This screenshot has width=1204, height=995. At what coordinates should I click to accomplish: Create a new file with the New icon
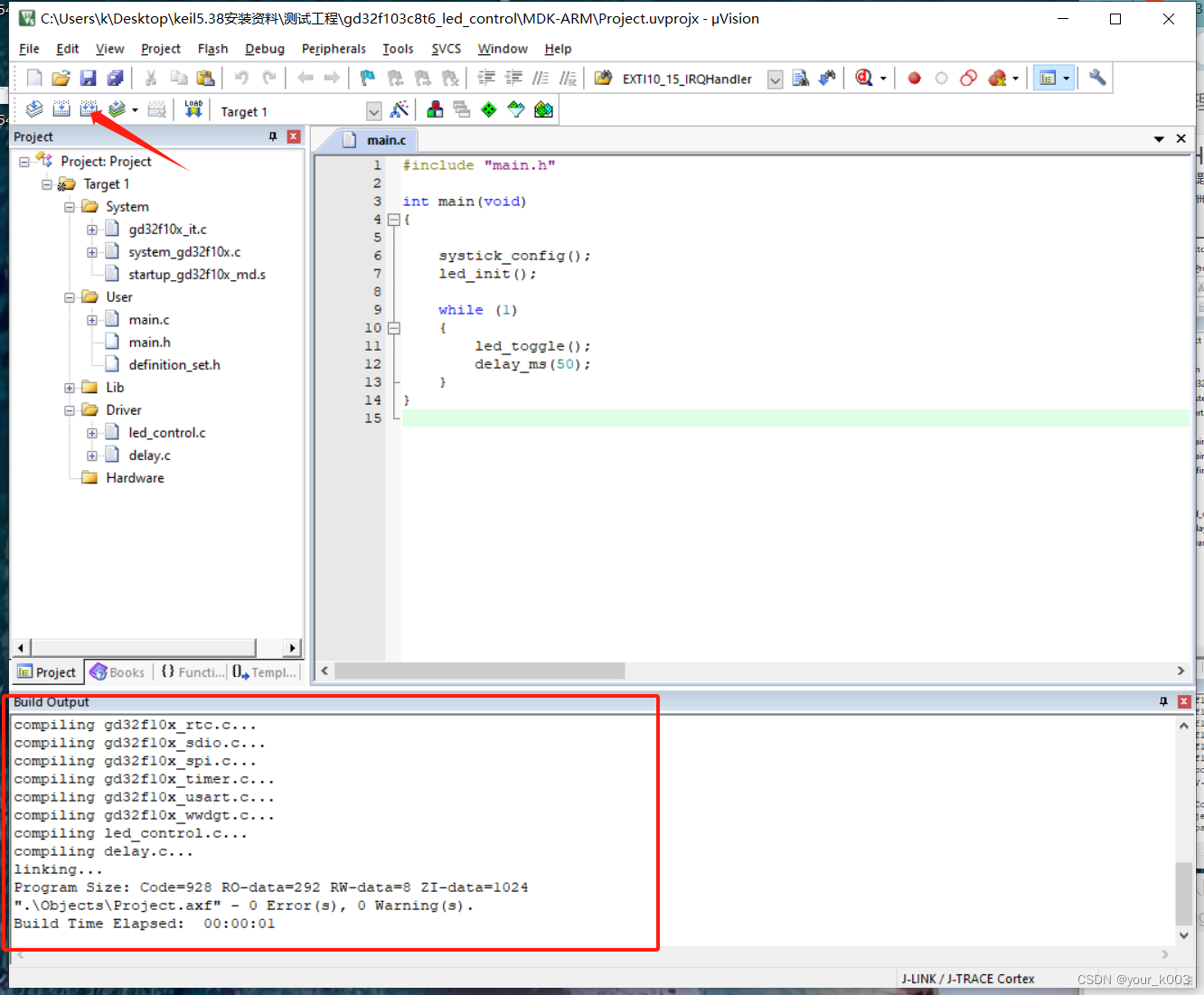[x=34, y=79]
